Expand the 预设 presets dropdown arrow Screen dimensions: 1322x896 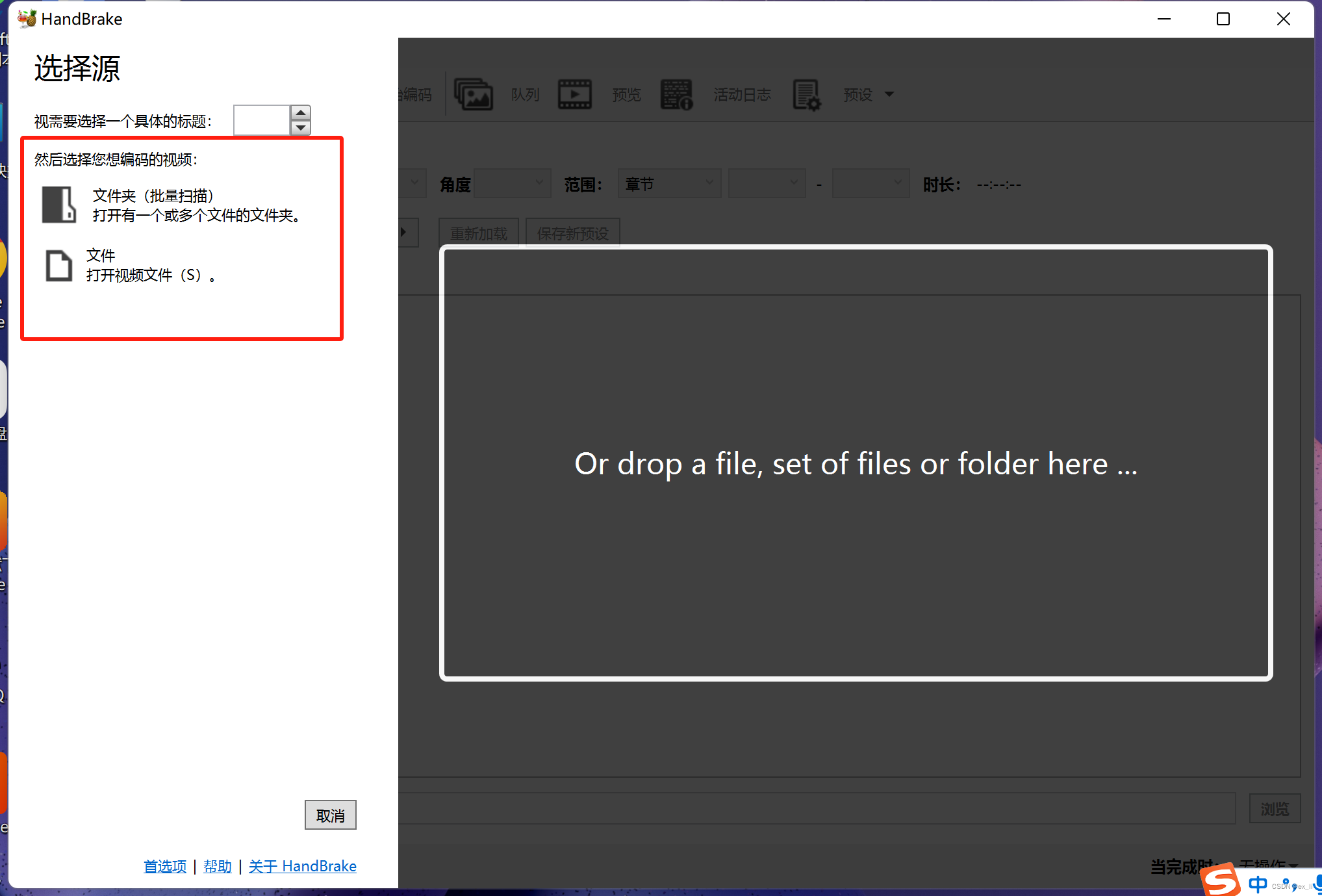click(889, 95)
